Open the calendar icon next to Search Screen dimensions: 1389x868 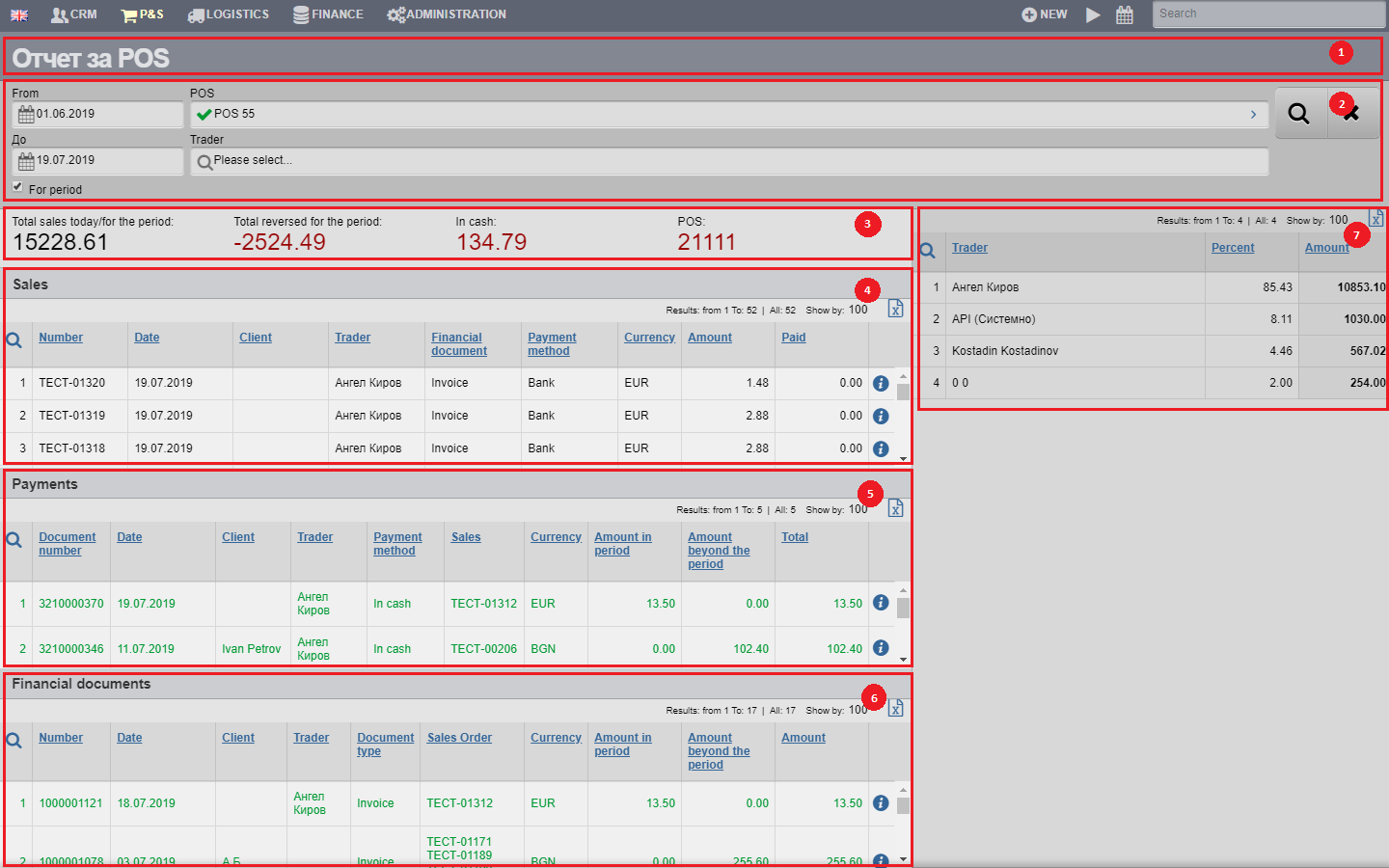[1125, 14]
